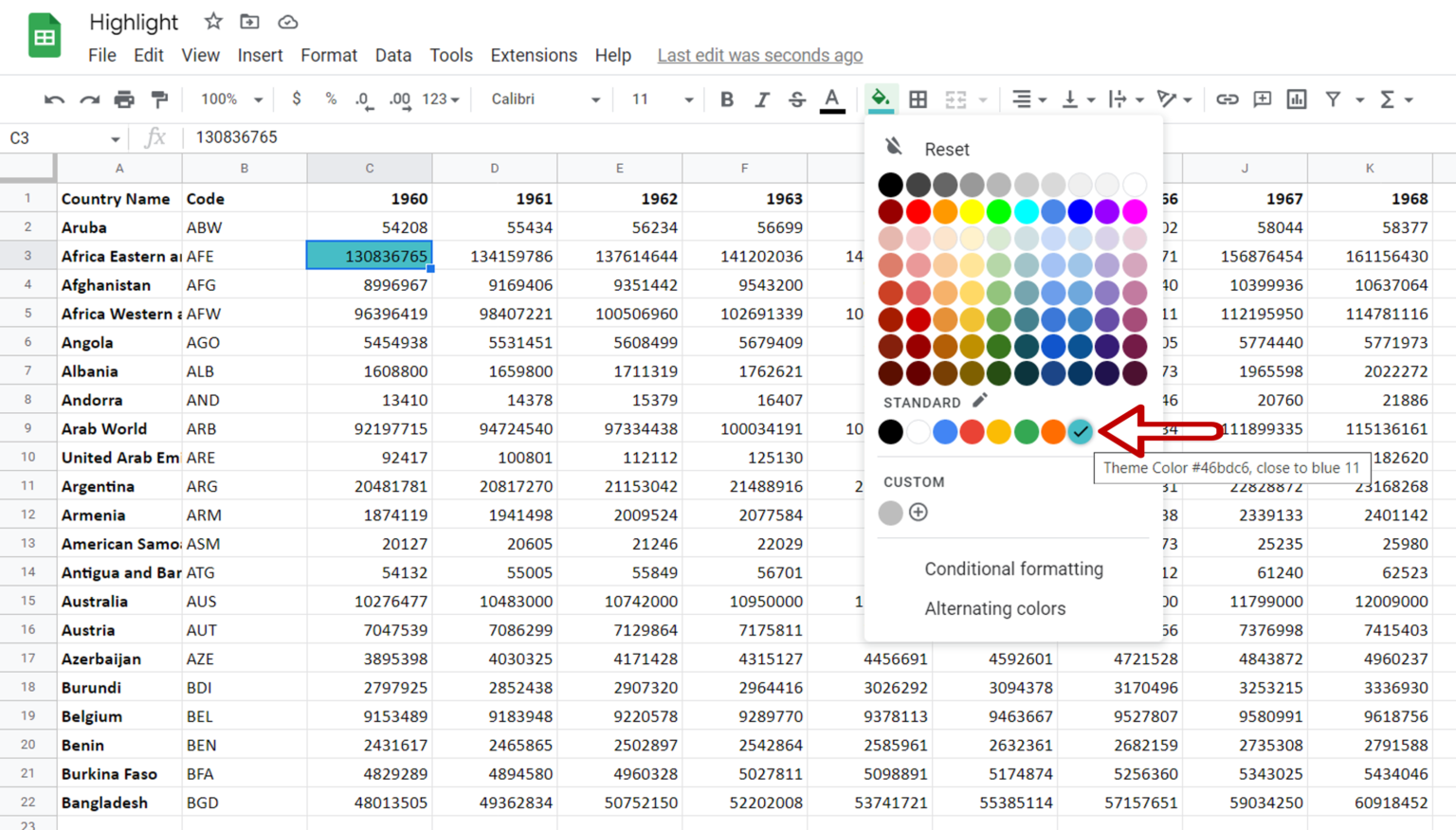Increase decimal places icon
The width and height of the screenshot is (1456, 830).
400,99
